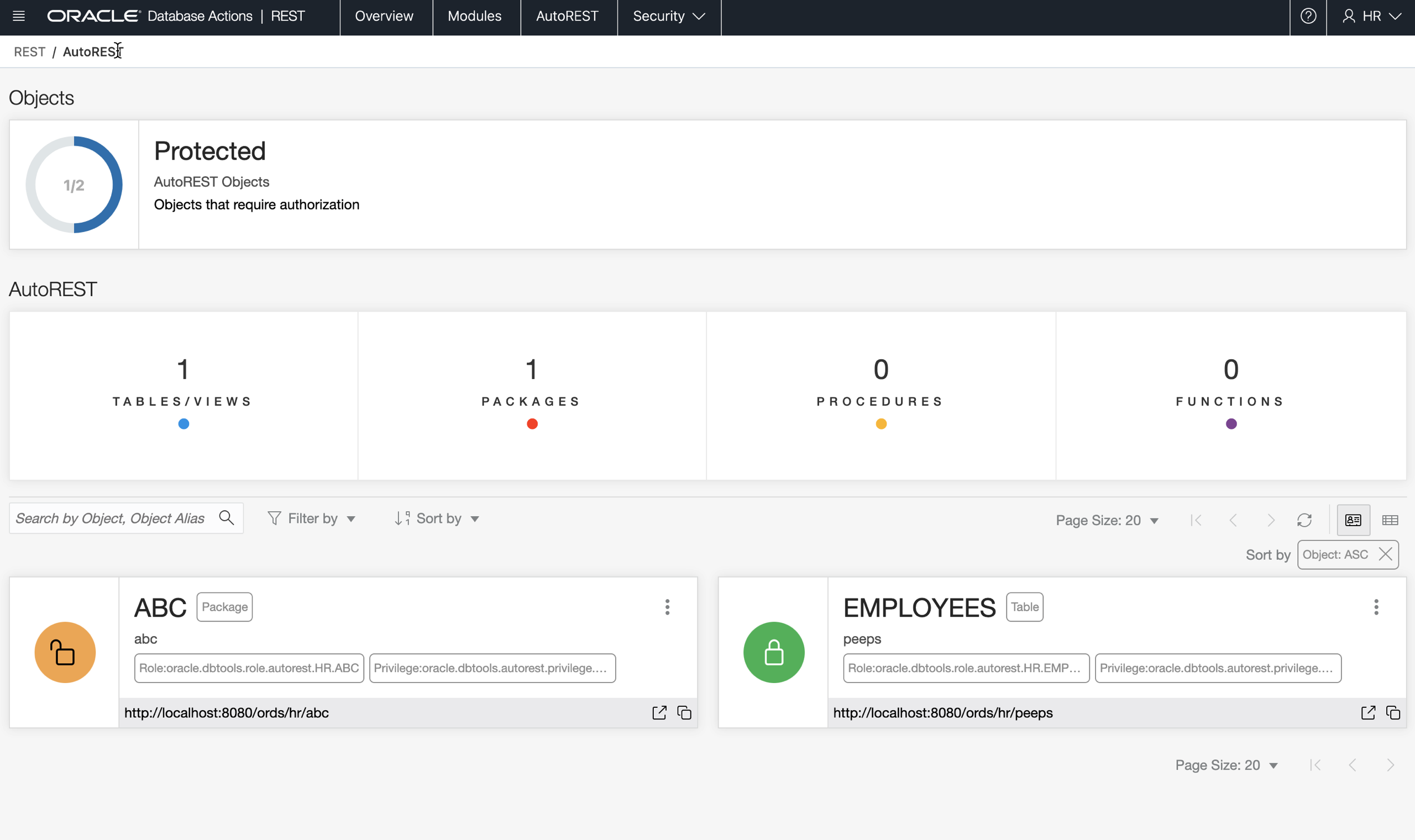The height and width of the screenshot is (840, 1415).
Task: Click the 1/2 protected progress ring
Action: click(x=74, y=185)
